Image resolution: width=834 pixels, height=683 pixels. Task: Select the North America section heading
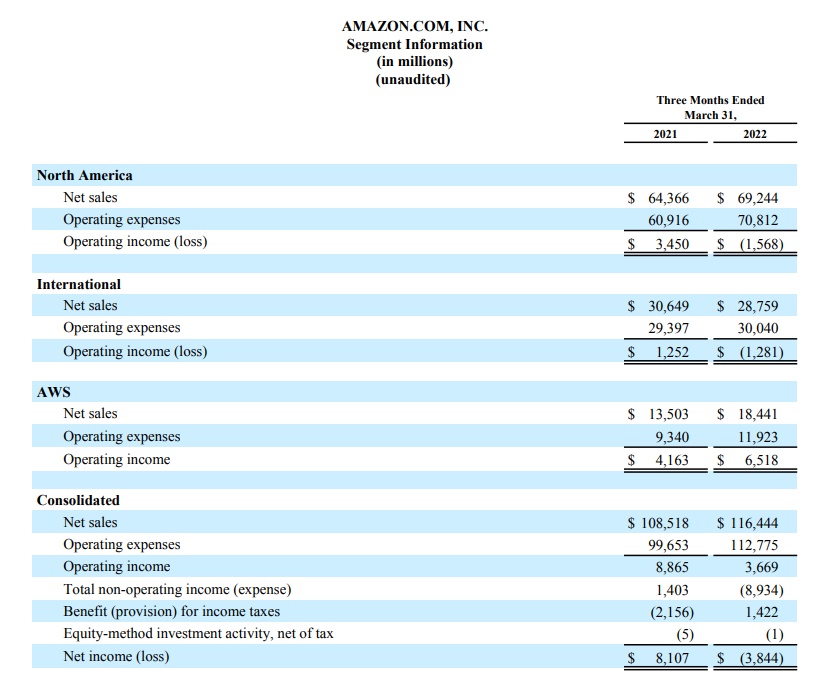[x=84, y=175]
